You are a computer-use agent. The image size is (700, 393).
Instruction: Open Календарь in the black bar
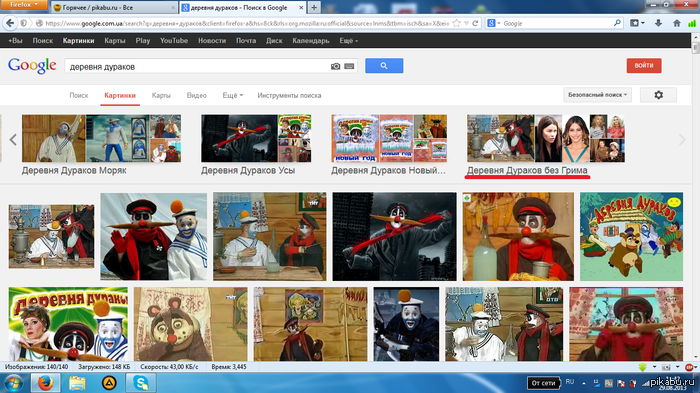click(311, 41)
